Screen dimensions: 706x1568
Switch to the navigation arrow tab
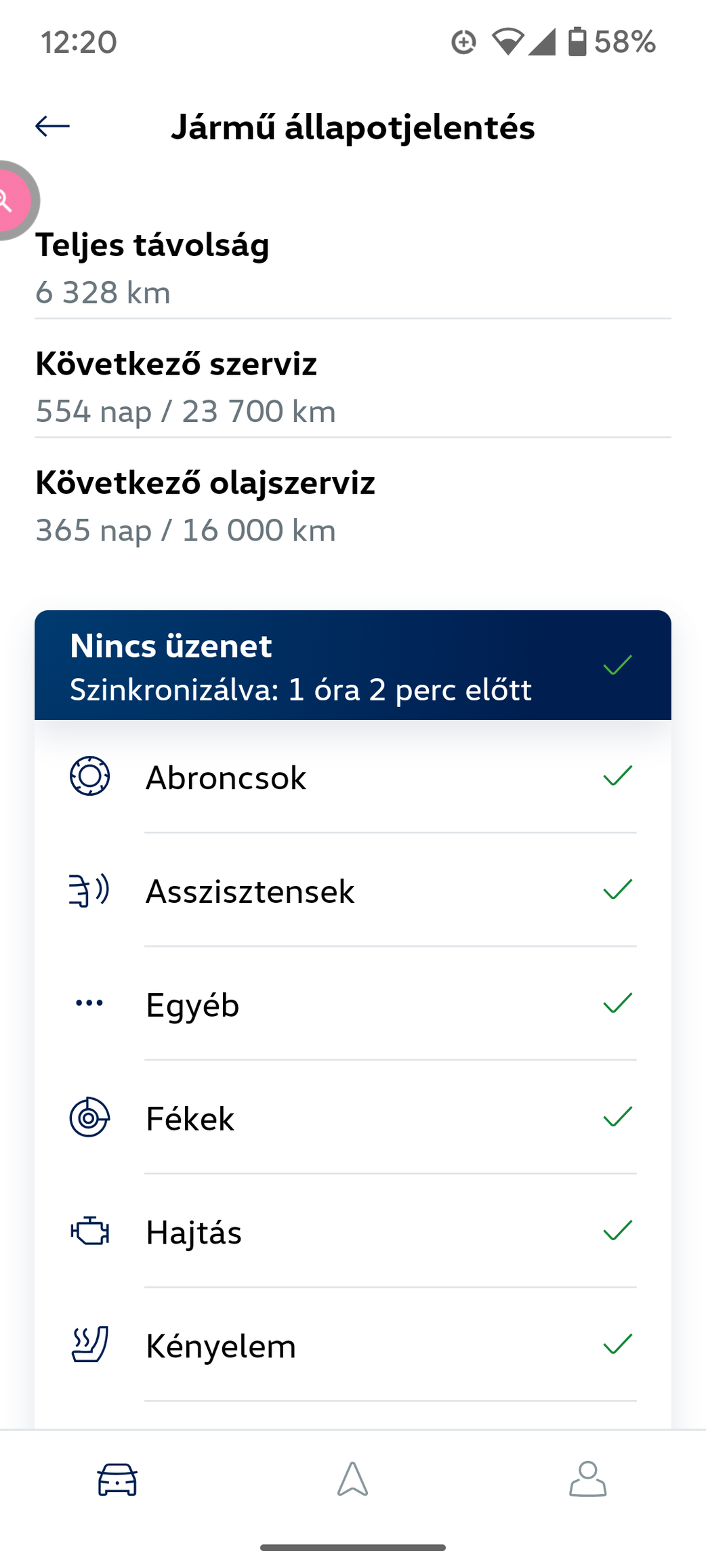point(353,1479)
